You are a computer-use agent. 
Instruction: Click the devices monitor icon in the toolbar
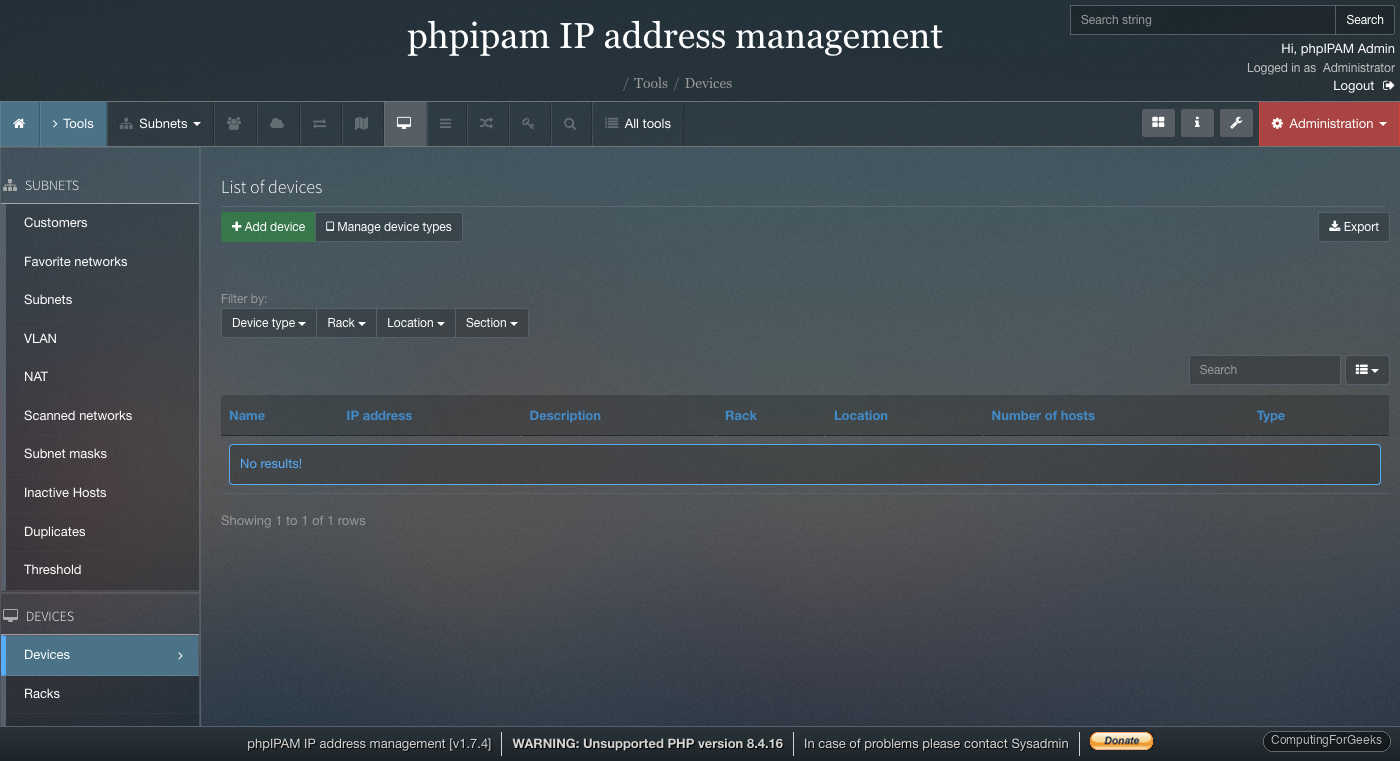point(405,123)
